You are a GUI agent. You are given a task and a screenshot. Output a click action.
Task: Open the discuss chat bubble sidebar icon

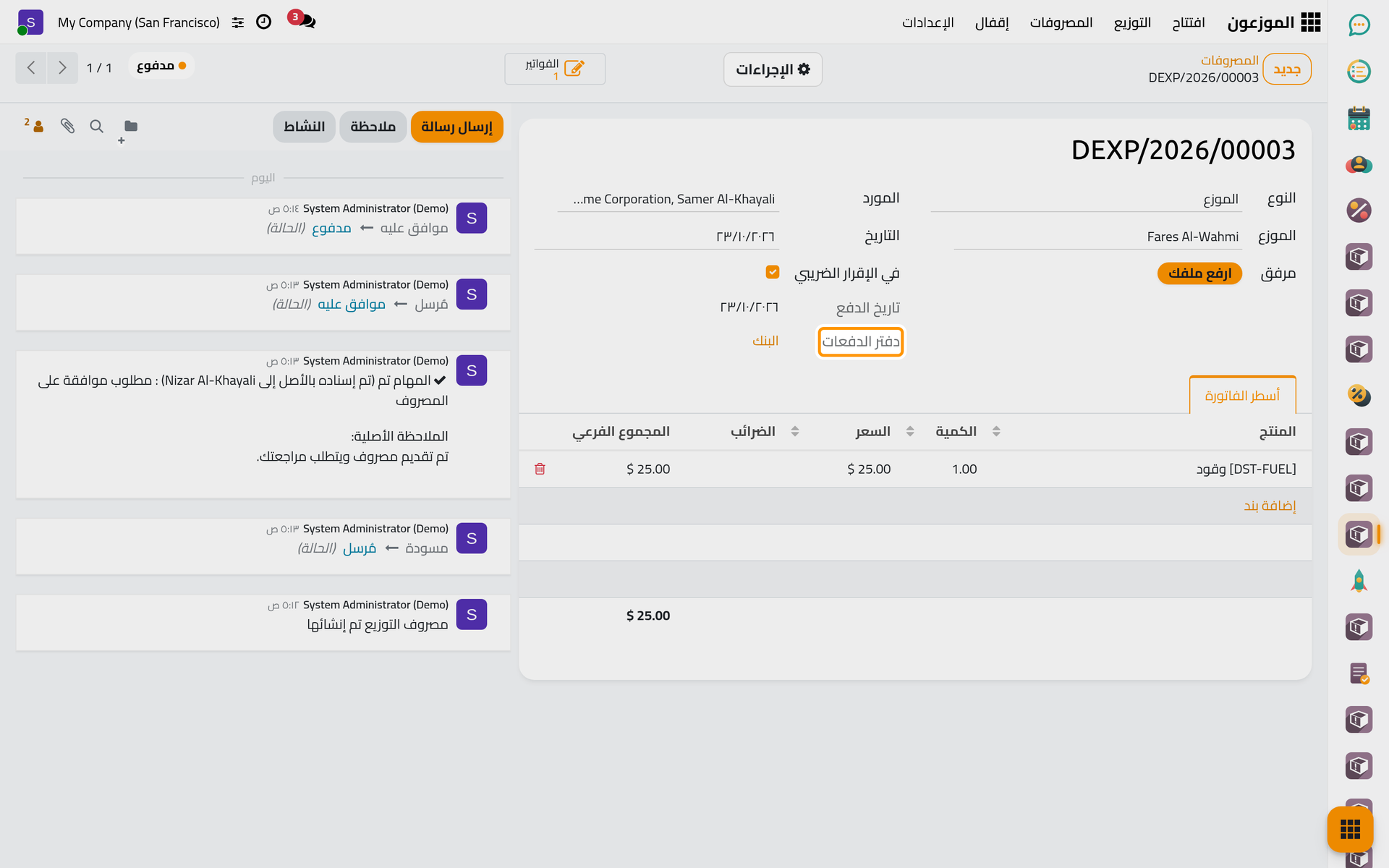1359,25
